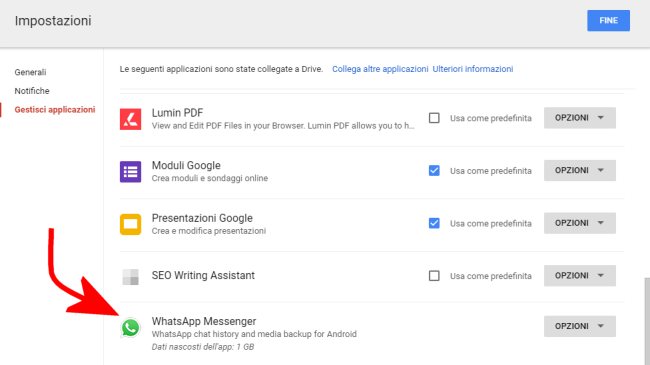Enable Lumin PDF as default checkbox
650x365 pixels.
pyautogui.click(x=434, y=118)
